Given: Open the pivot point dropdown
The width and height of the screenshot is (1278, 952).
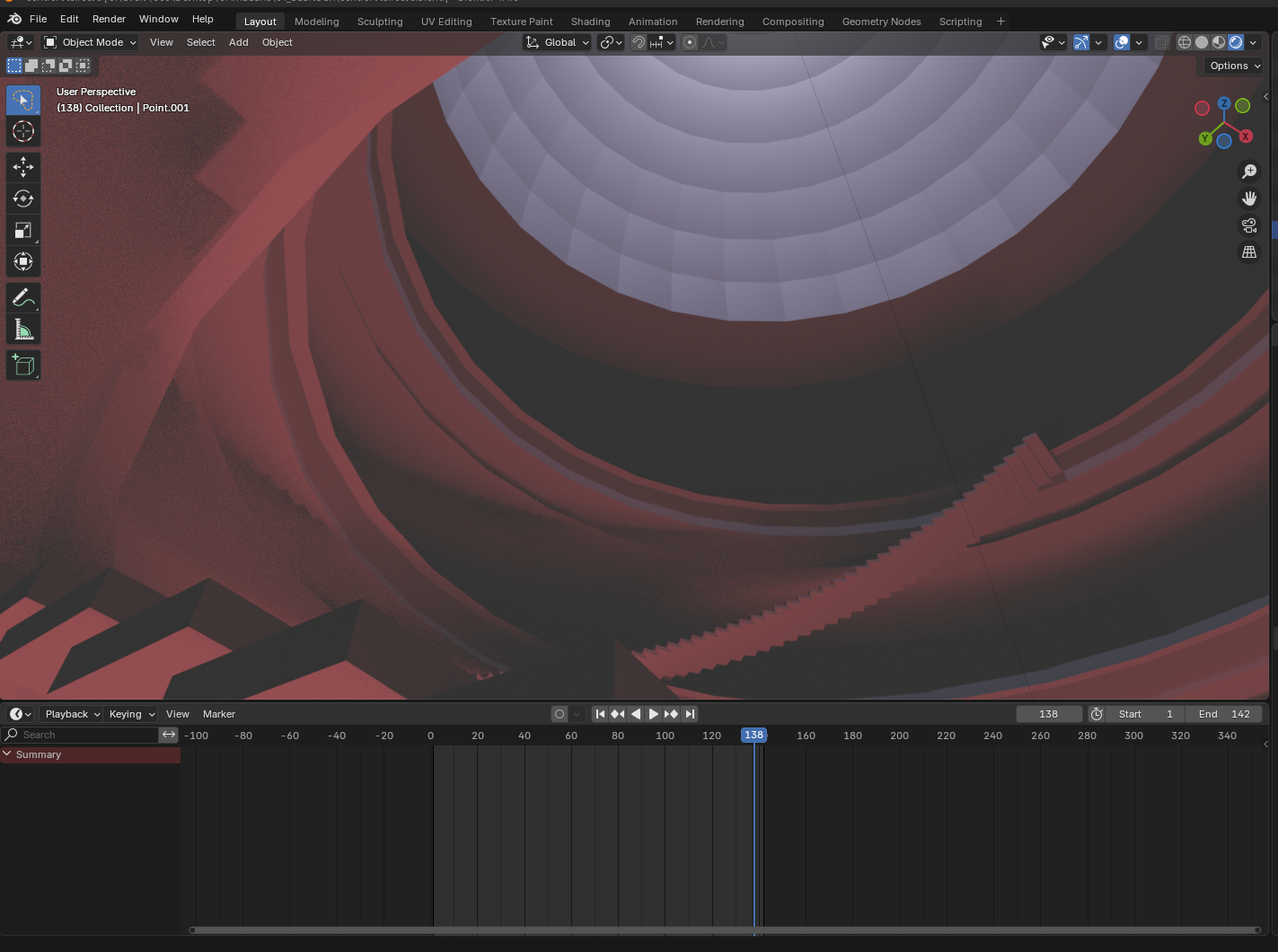Looking at the screenshot, I should click(x=612, y=42).
